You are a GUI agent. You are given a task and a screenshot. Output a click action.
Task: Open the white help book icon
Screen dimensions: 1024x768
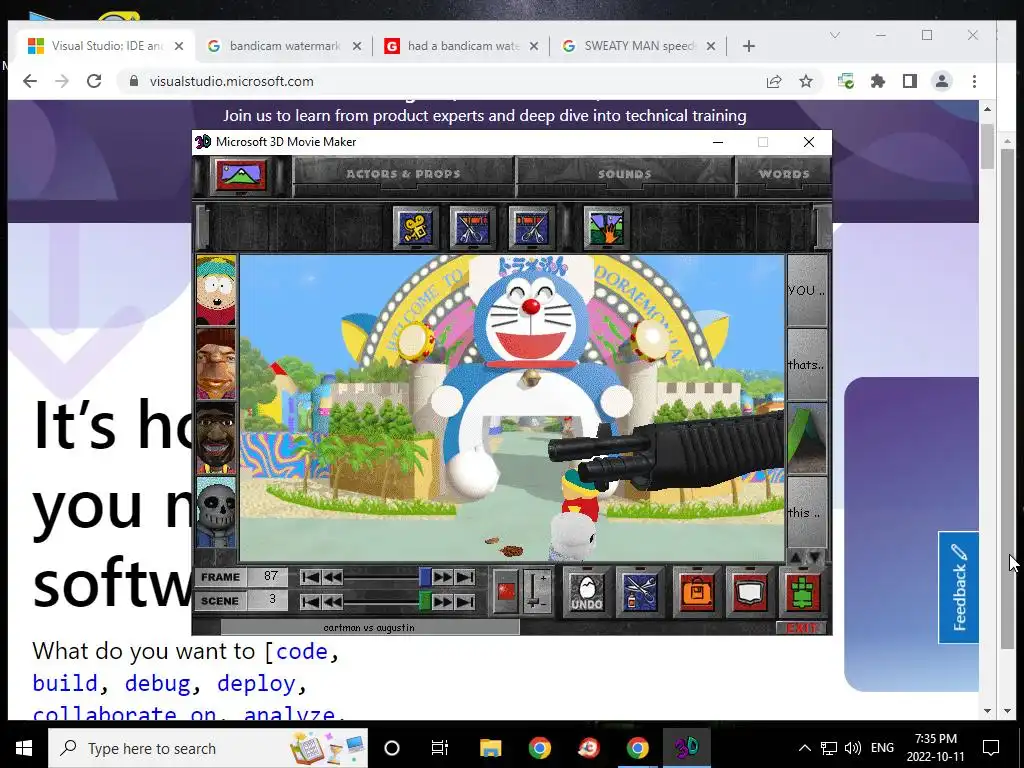tap(750, 591)
